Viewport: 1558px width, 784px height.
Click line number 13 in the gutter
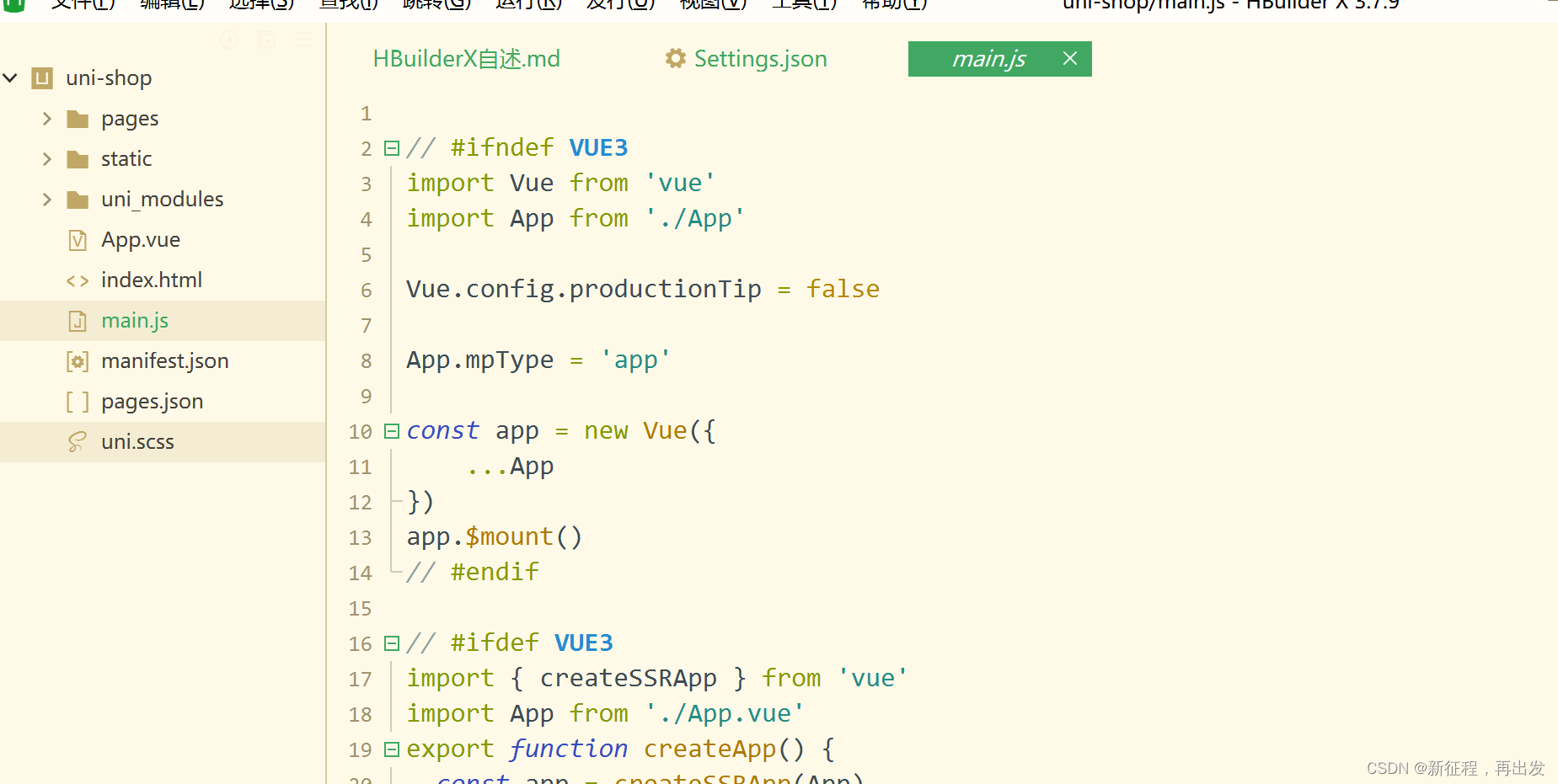[x=360, y=538]
